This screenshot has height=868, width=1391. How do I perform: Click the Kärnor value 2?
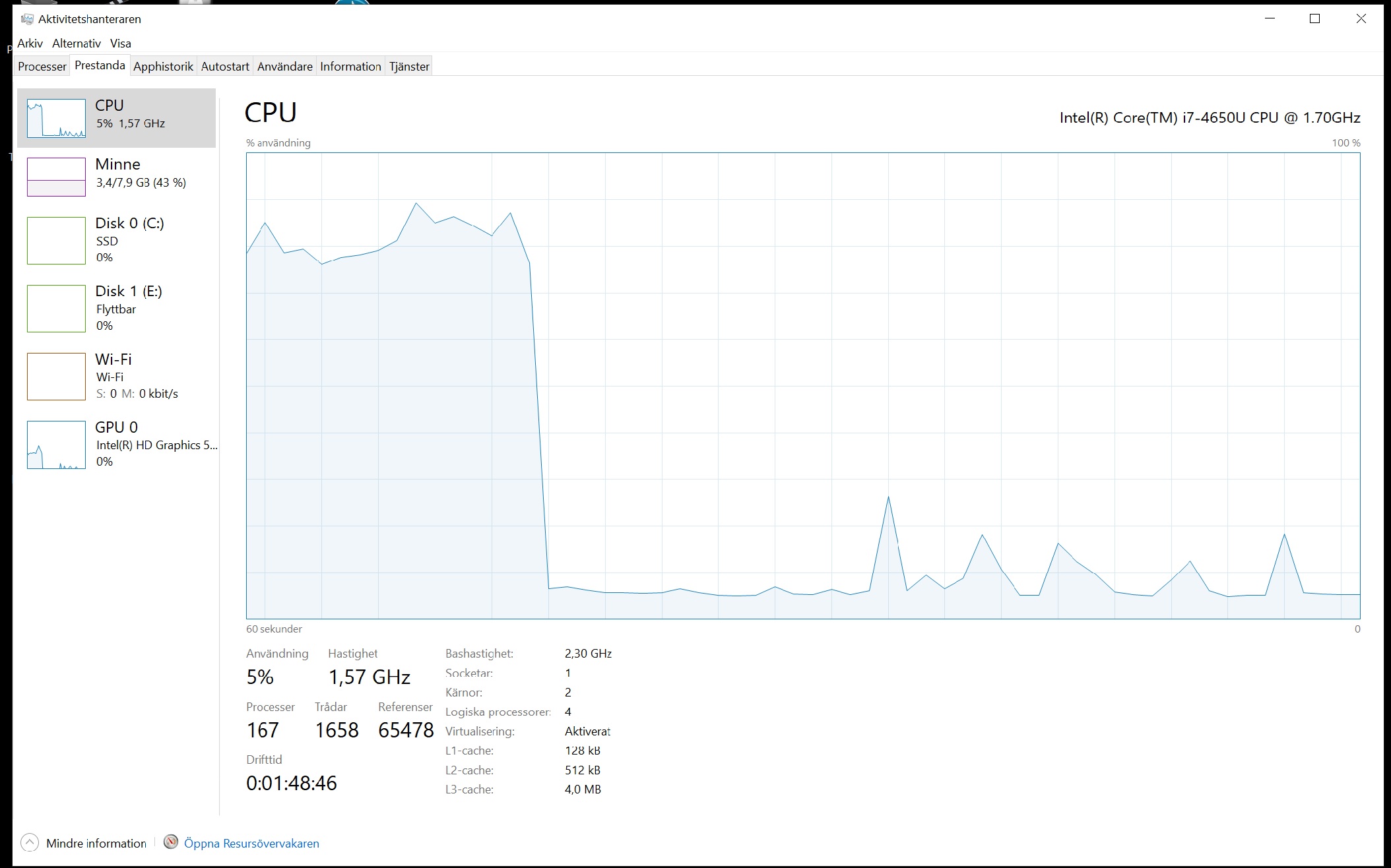[x=568, y=693]
